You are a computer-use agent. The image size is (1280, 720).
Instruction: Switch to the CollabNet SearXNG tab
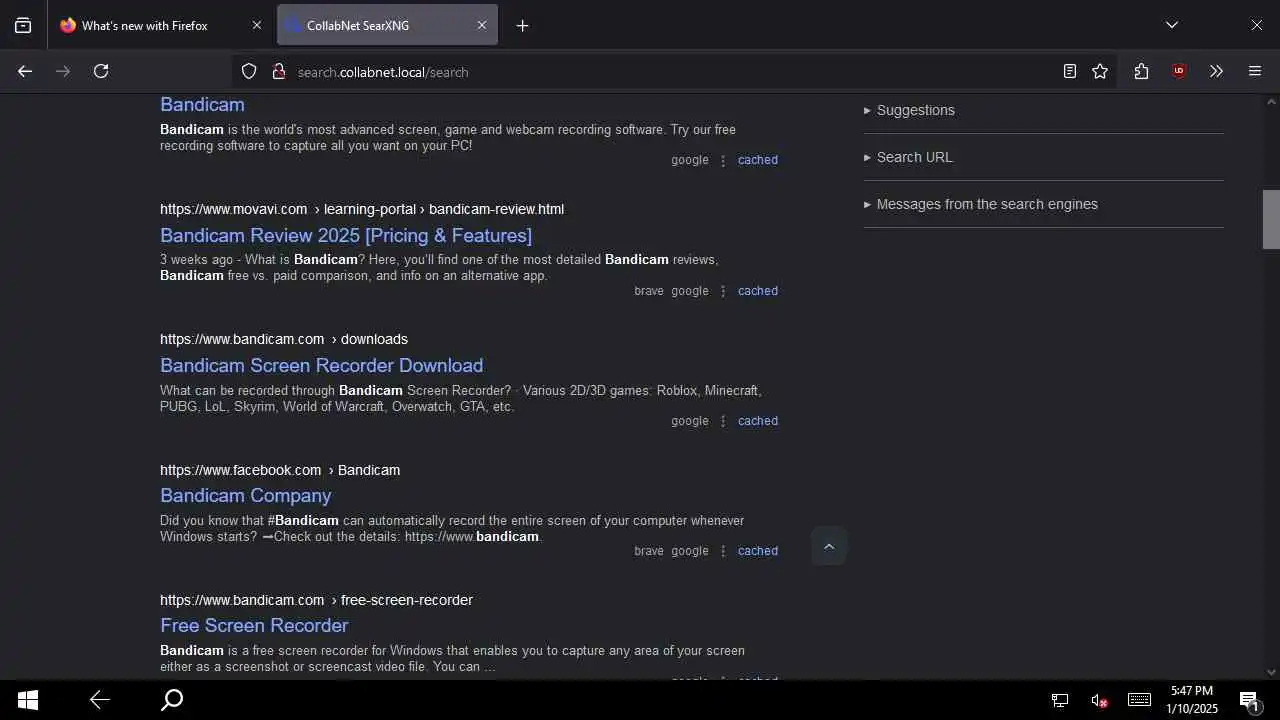pos(387,26)
